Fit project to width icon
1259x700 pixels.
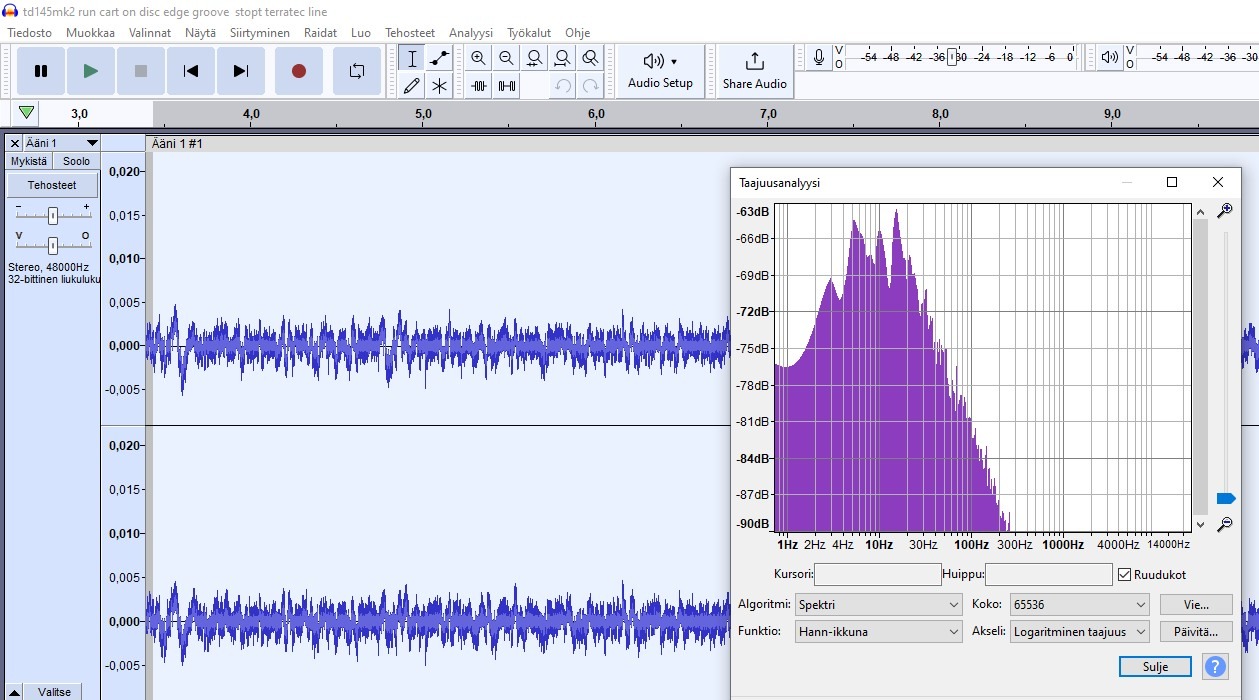point(563,58)
